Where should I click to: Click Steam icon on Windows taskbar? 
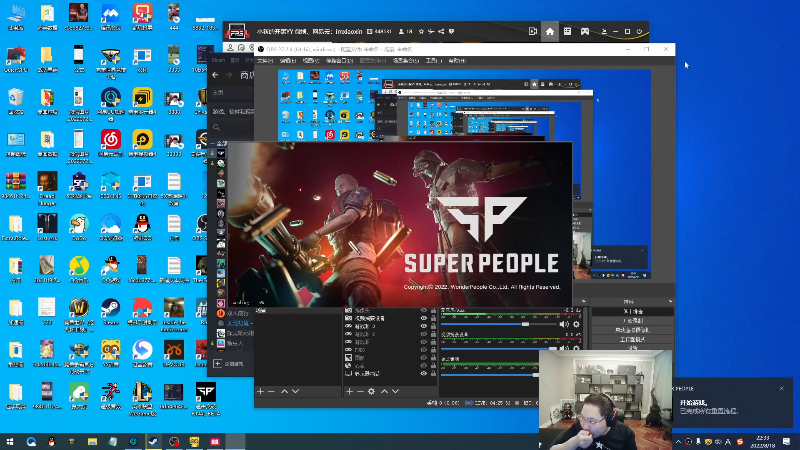coord(153,442)
